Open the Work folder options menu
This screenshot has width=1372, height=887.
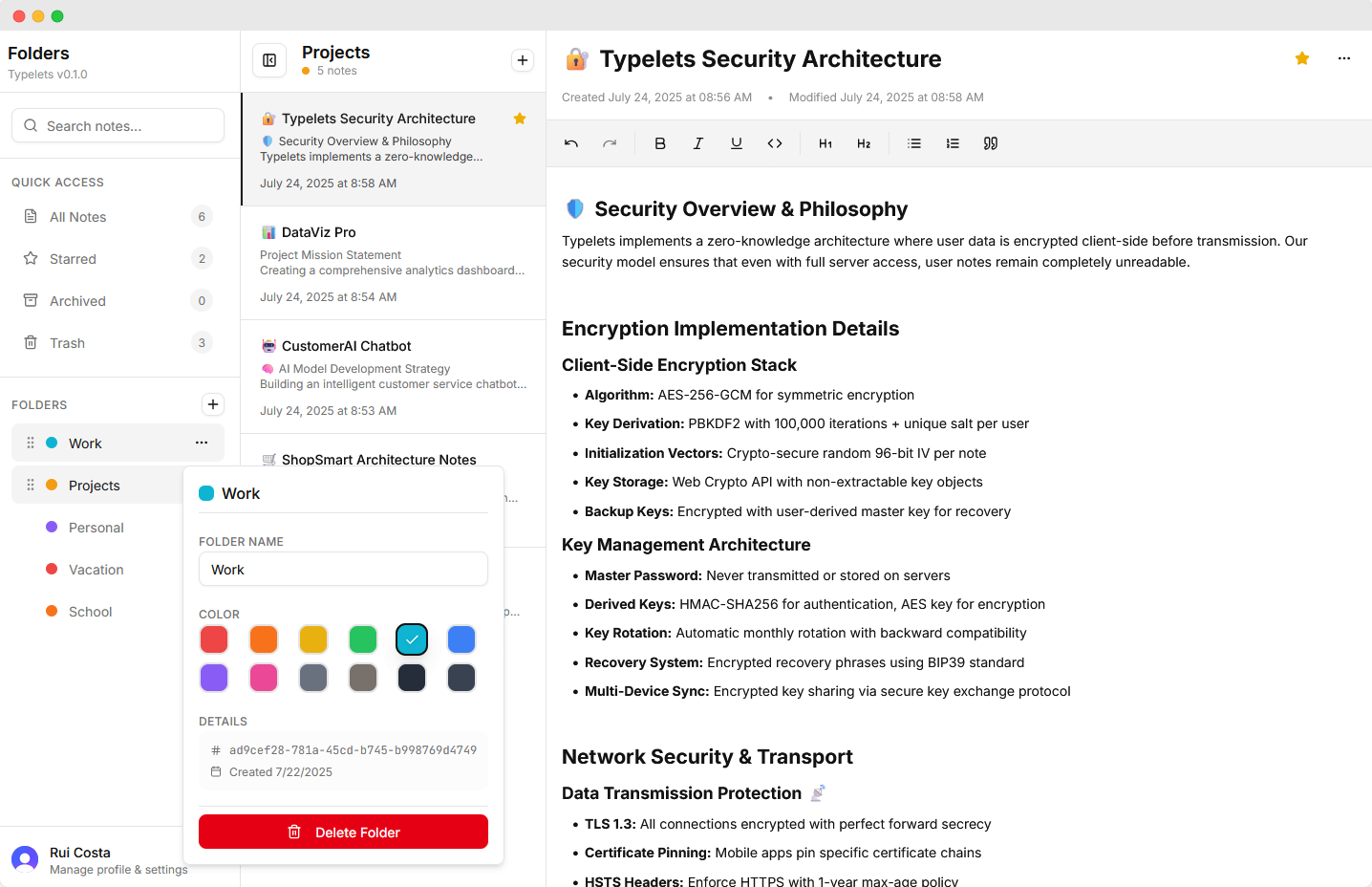tap(202, 443)
